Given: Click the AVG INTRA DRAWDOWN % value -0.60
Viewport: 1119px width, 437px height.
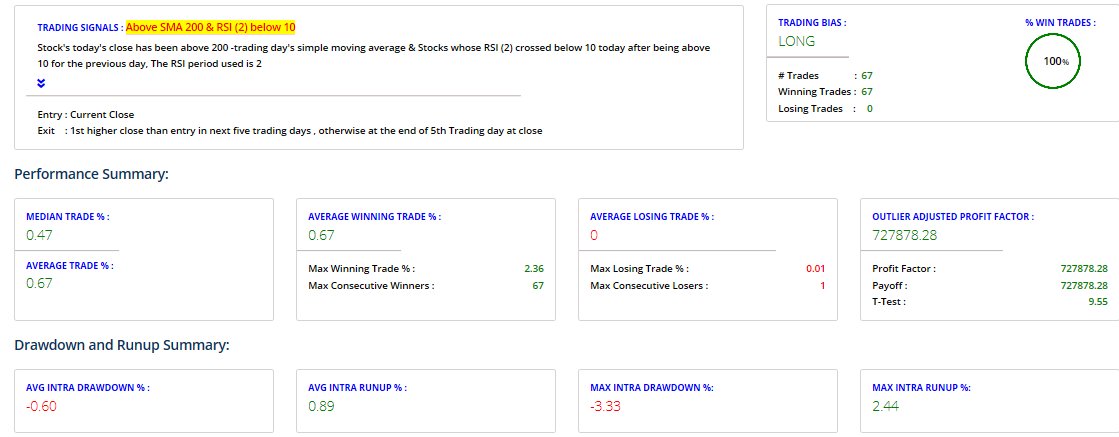Looking at the screenshot, I should pos(42,407).
